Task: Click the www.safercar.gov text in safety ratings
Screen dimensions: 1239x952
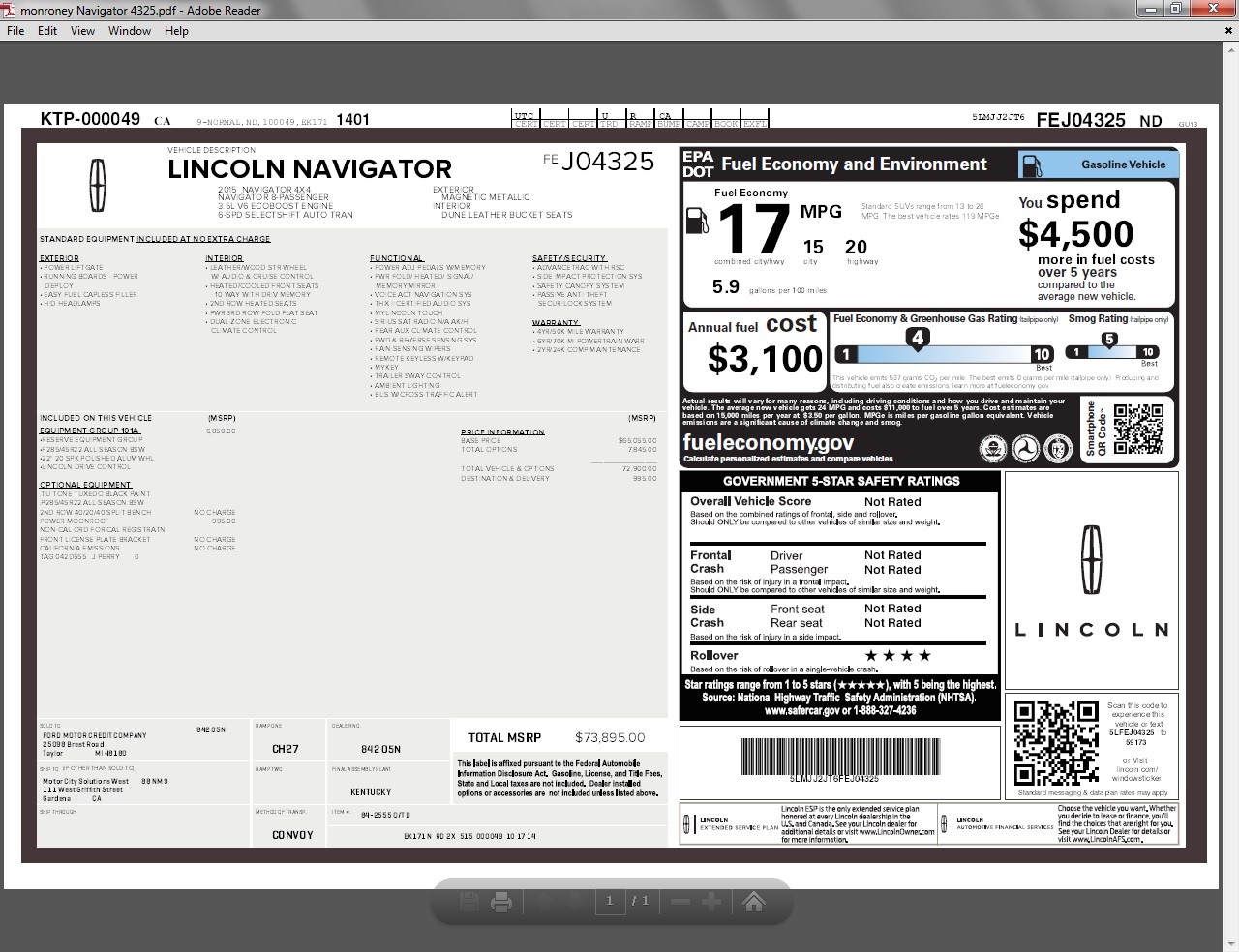Action: pyautogui.click(x=803, y=710)
